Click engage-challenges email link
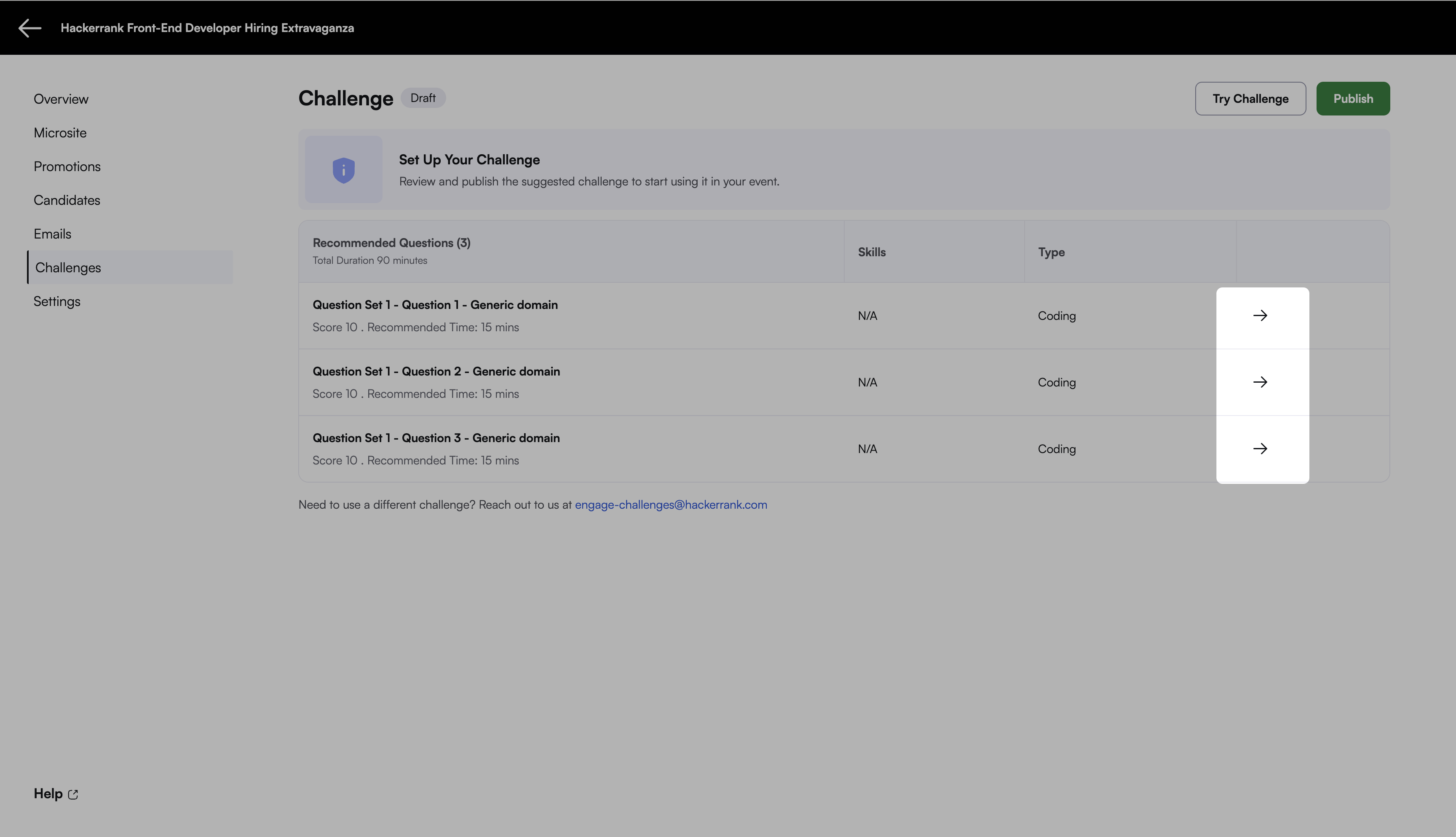Image resolution: width=1456 pixels, height=837 pixels. coord(671,505)
